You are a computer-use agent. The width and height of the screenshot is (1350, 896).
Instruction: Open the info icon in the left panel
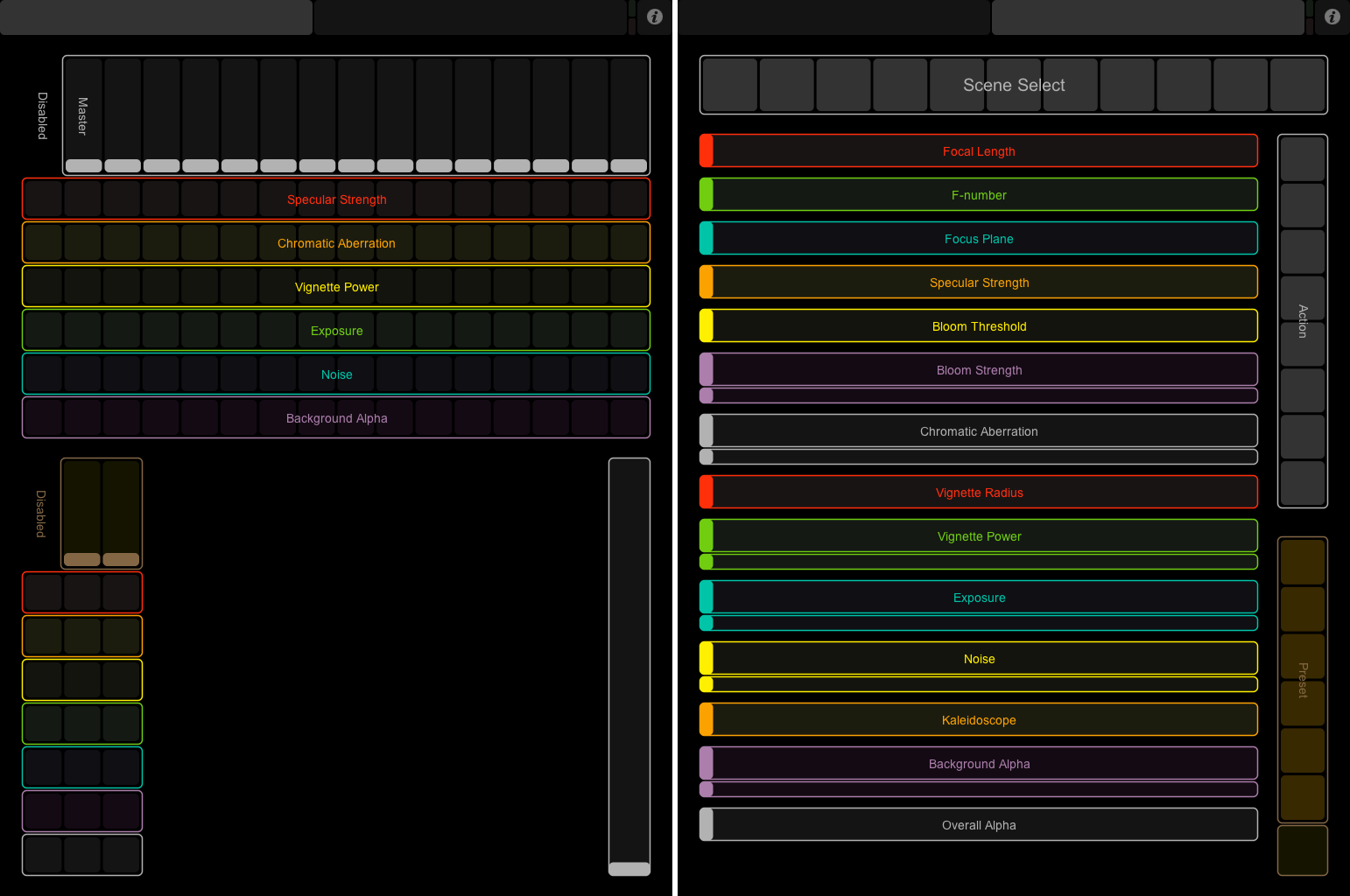654,17
